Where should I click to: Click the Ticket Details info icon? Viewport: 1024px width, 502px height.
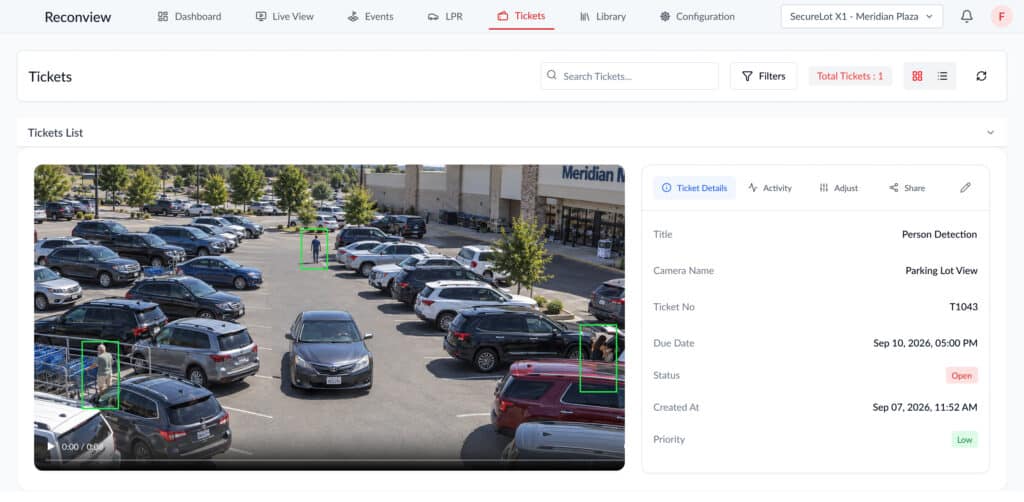[x=666, y=187]
